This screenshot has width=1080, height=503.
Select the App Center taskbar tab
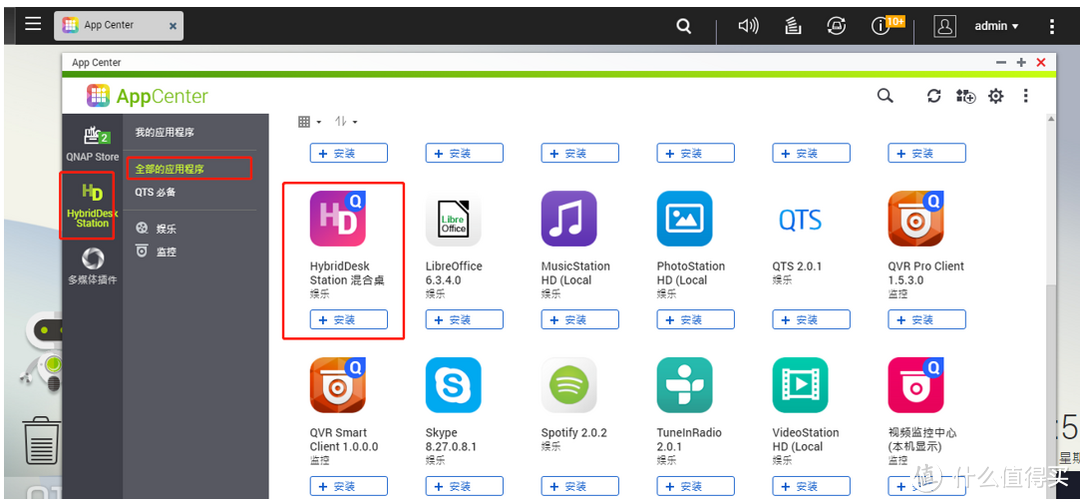118,25
